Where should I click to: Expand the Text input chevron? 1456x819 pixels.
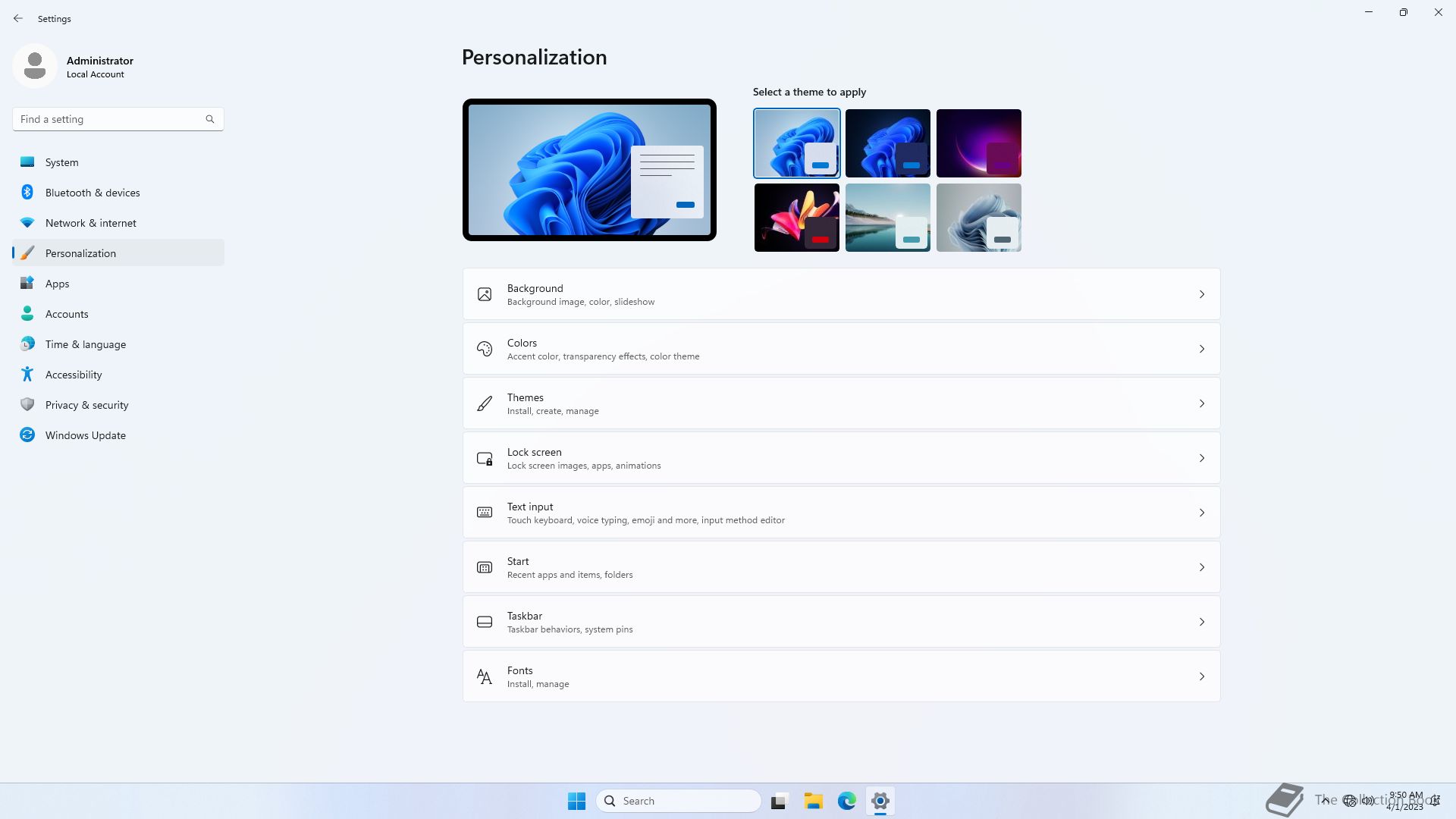1202,513
